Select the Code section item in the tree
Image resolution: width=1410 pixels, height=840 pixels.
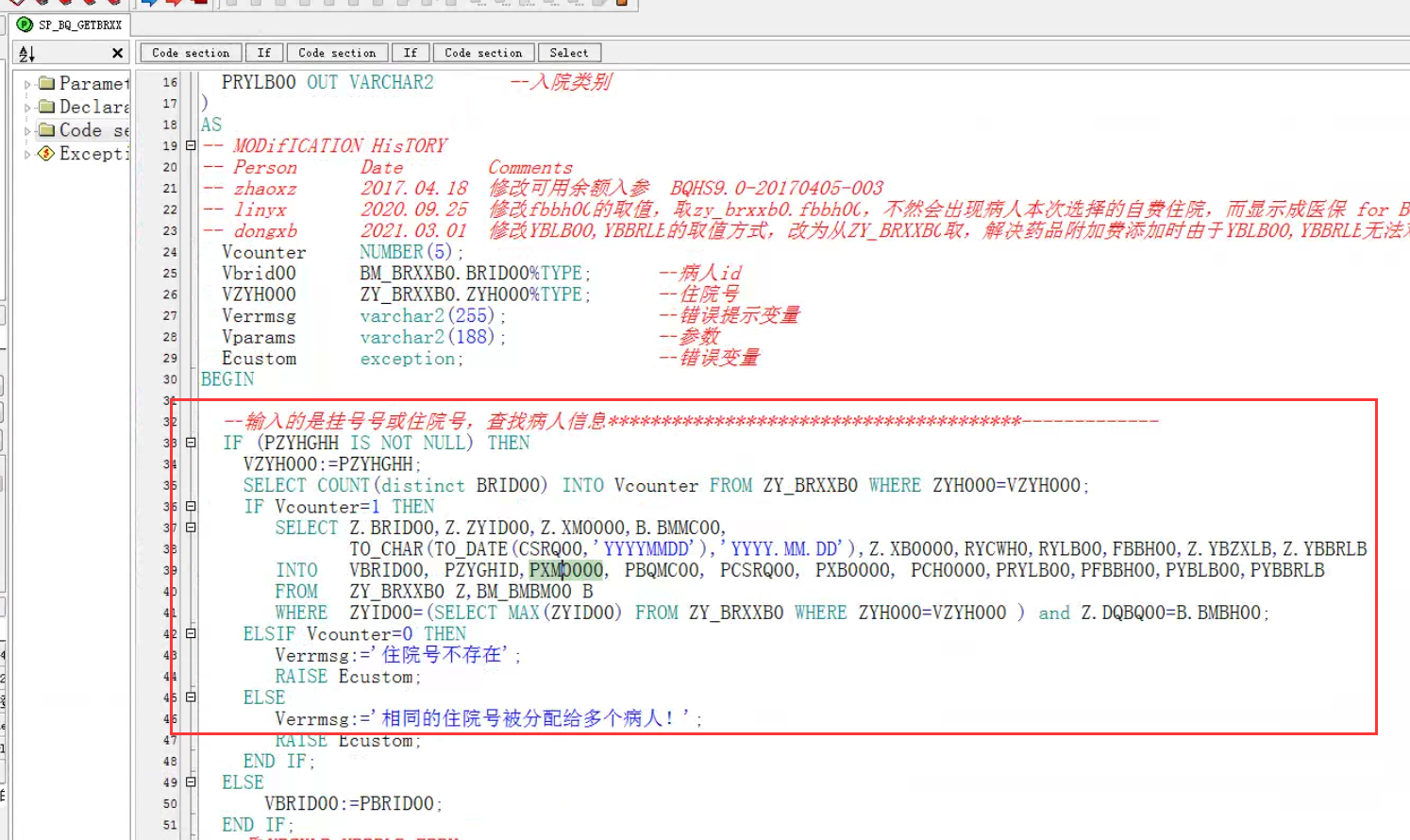point(93,130)
